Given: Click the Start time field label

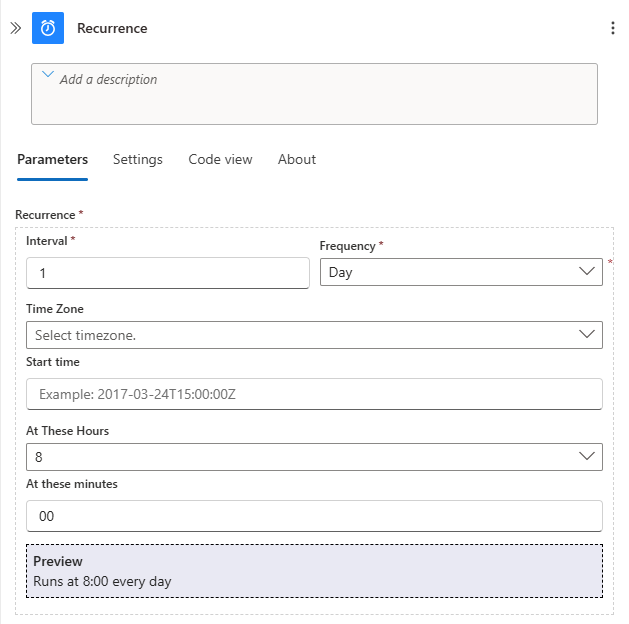Looking at the screenshot, I should (53, 362).
